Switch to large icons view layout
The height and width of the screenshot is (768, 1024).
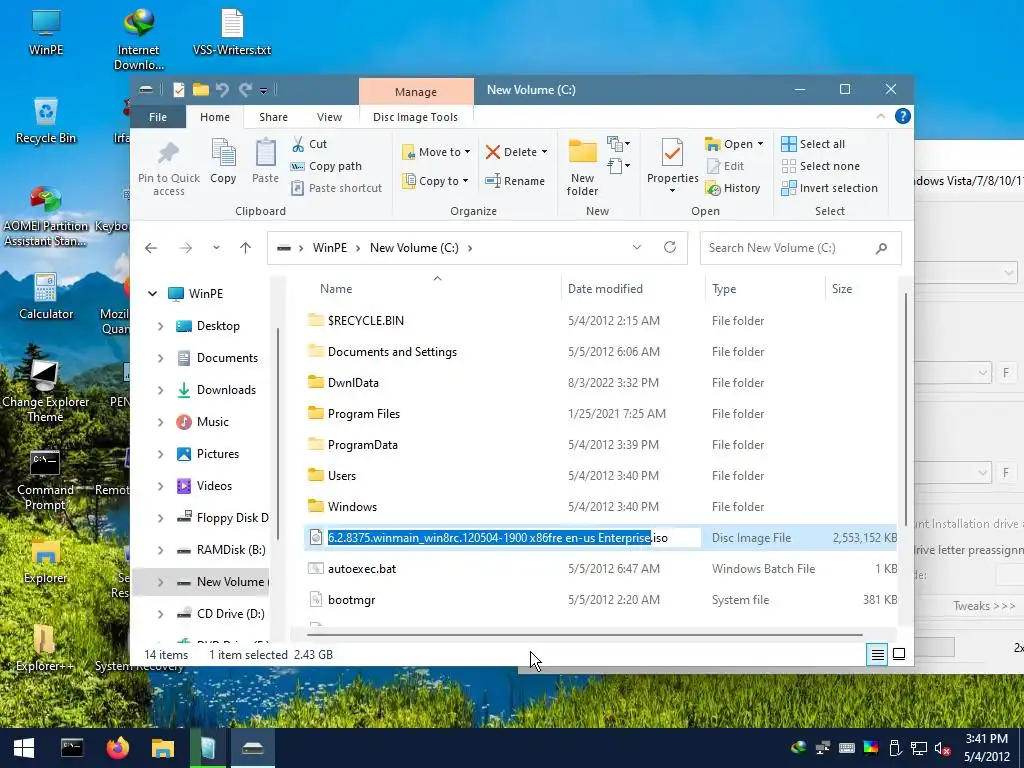click(899, 654)
